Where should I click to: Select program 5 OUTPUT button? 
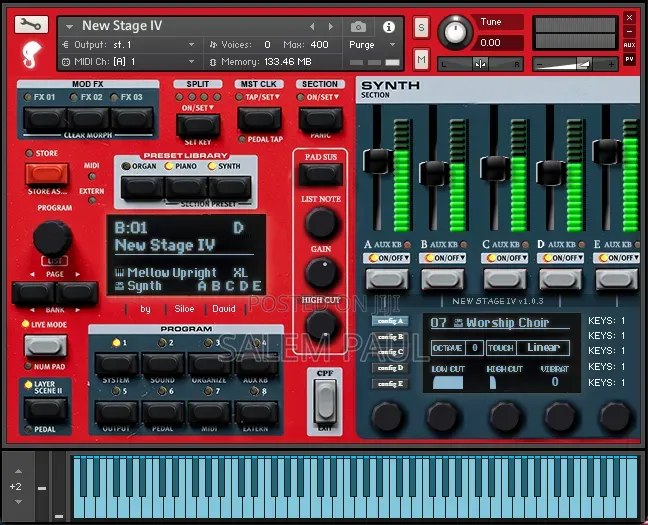[x=116, y=413]
